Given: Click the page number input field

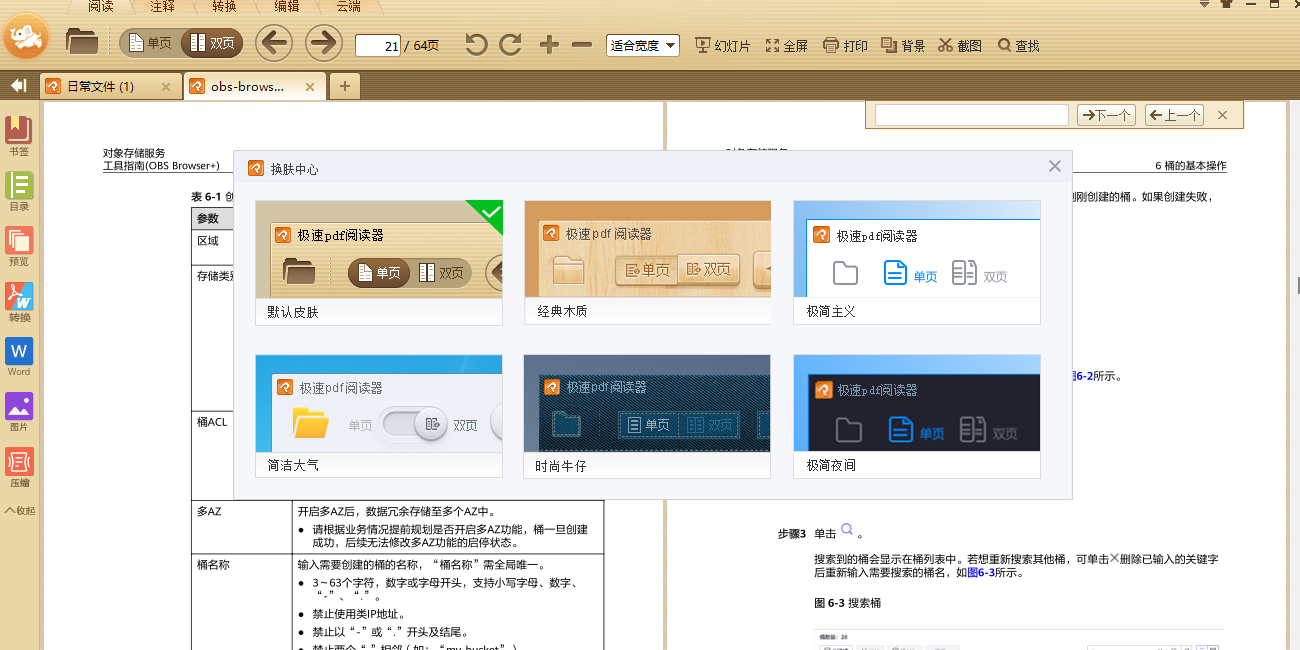Looking at the screenshot, I should pos(378,46).
